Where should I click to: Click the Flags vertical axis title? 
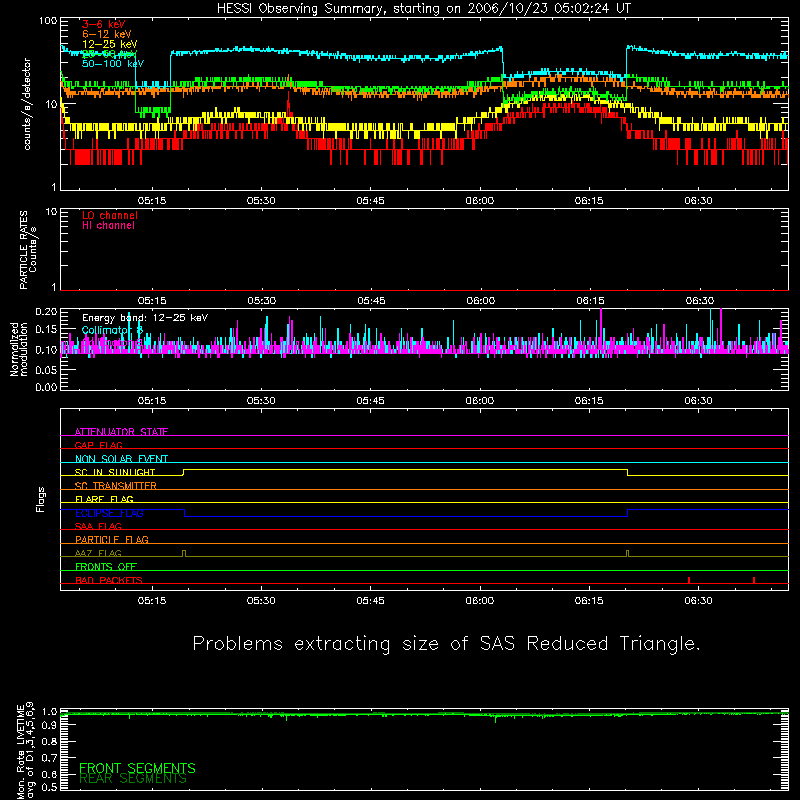tap(41, 499)
